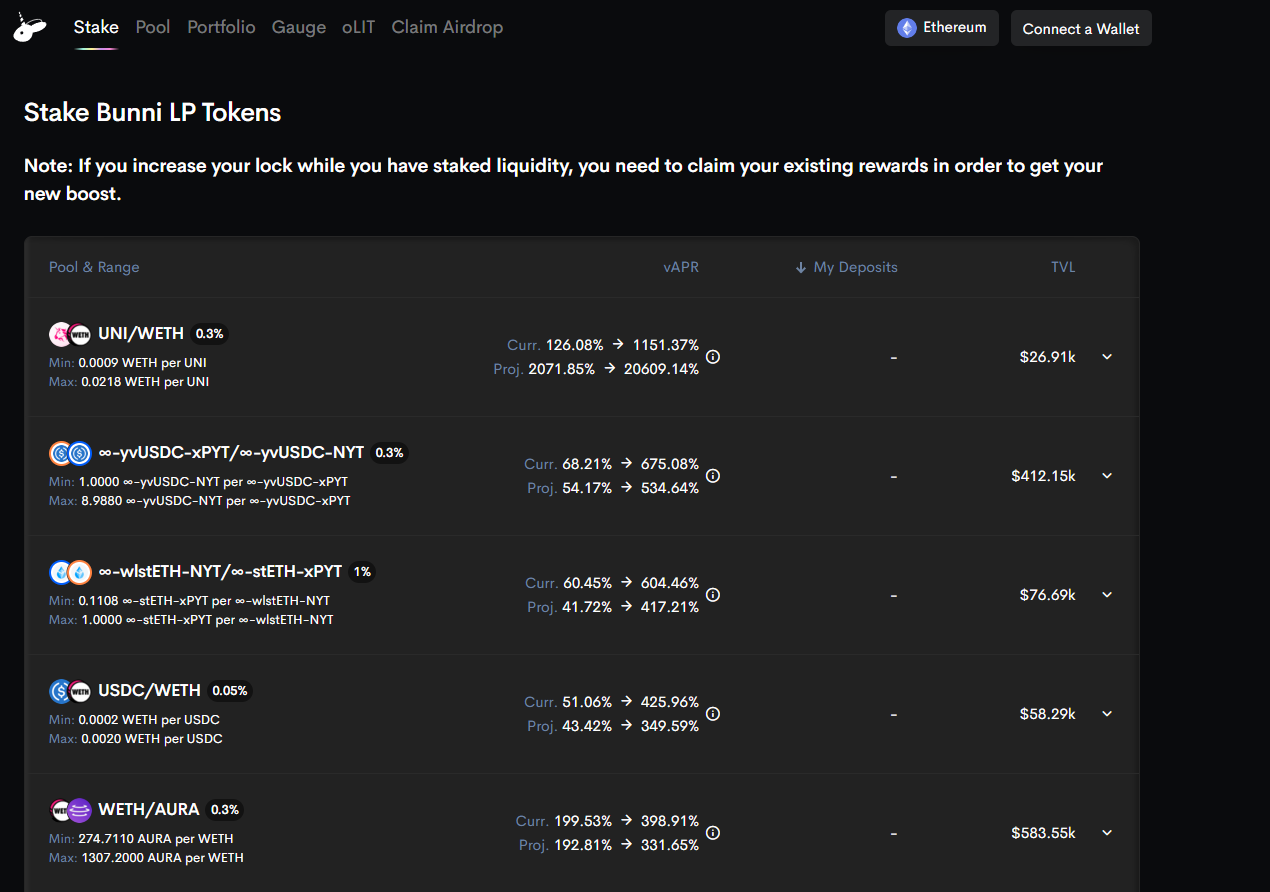Sort the table by My Deposits
This screenshot has height=892, width=1270.
tap(846, 267)
